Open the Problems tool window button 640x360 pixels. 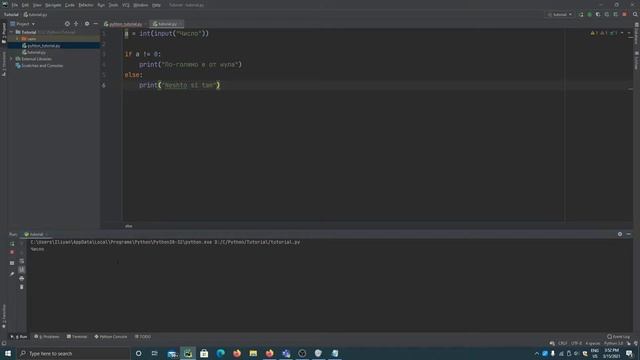47,337
